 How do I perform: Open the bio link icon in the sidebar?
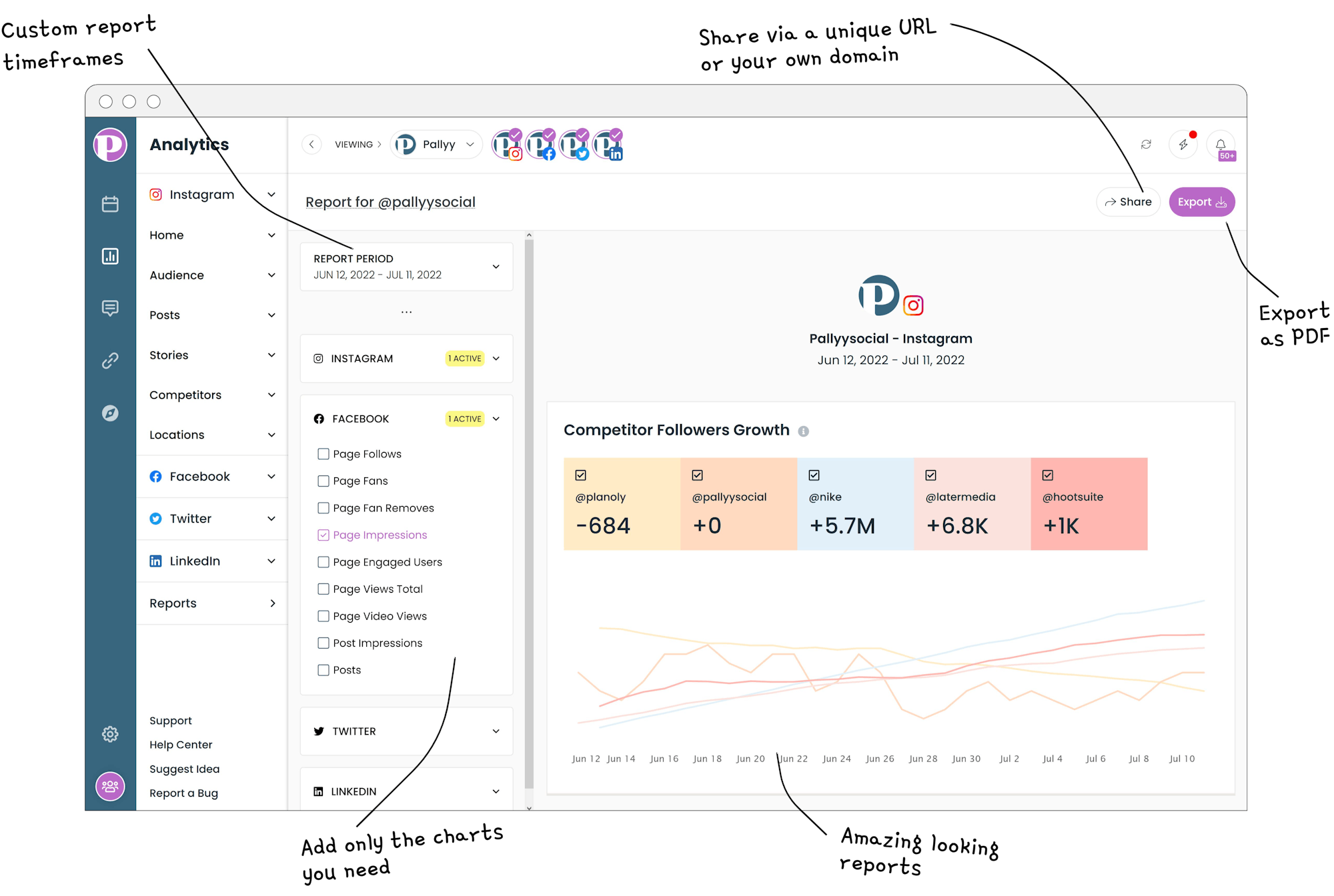coord(110,361)
